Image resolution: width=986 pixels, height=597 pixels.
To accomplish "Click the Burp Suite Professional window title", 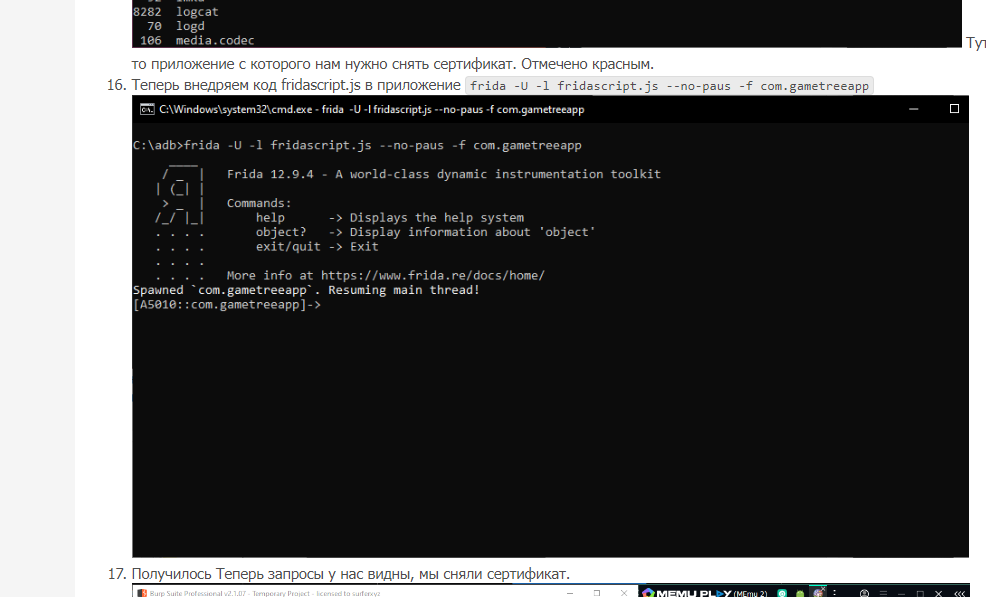I will pyautogui.click(x=265, y=593).
